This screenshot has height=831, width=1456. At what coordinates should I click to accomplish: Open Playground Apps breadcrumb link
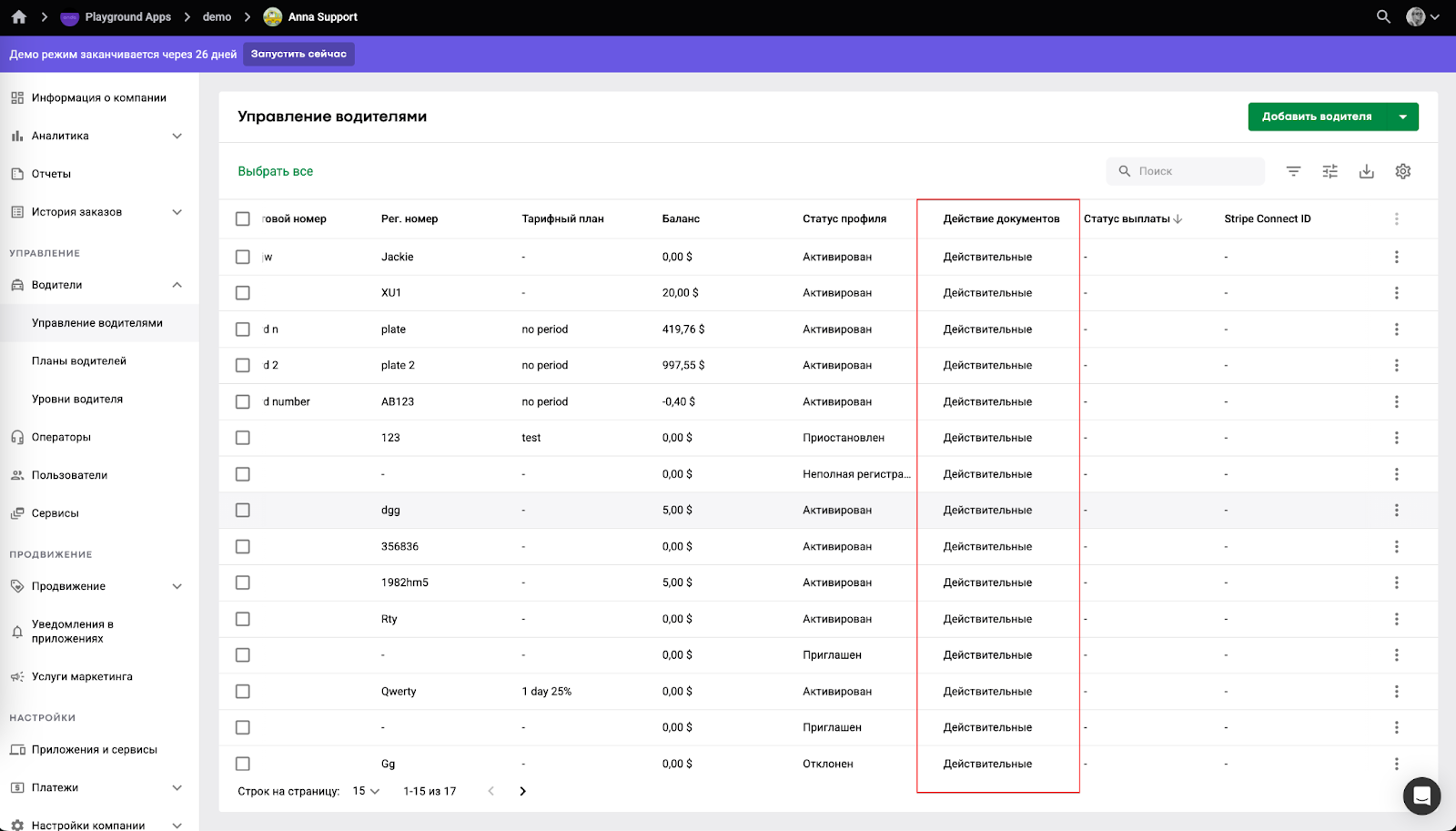[116, 17]
